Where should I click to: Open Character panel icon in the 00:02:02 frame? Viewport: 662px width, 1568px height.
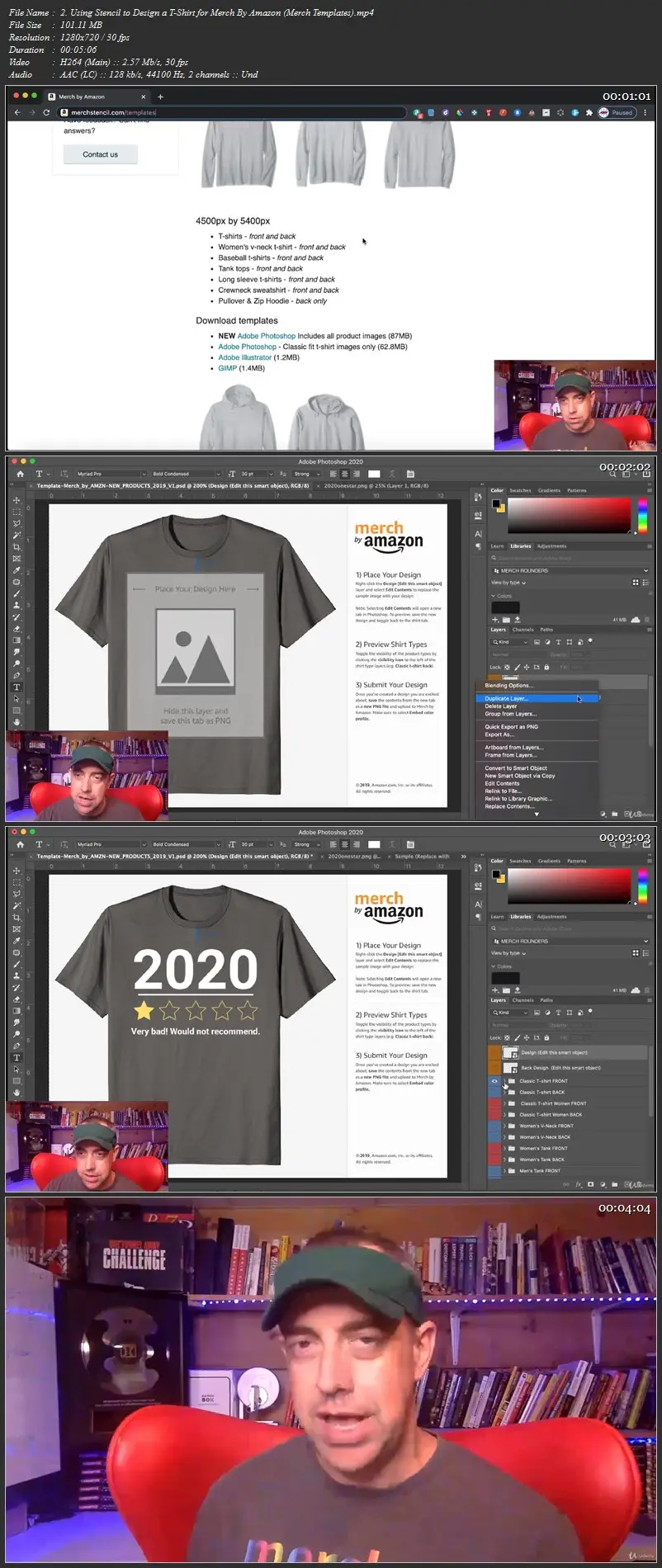(479, 534)
